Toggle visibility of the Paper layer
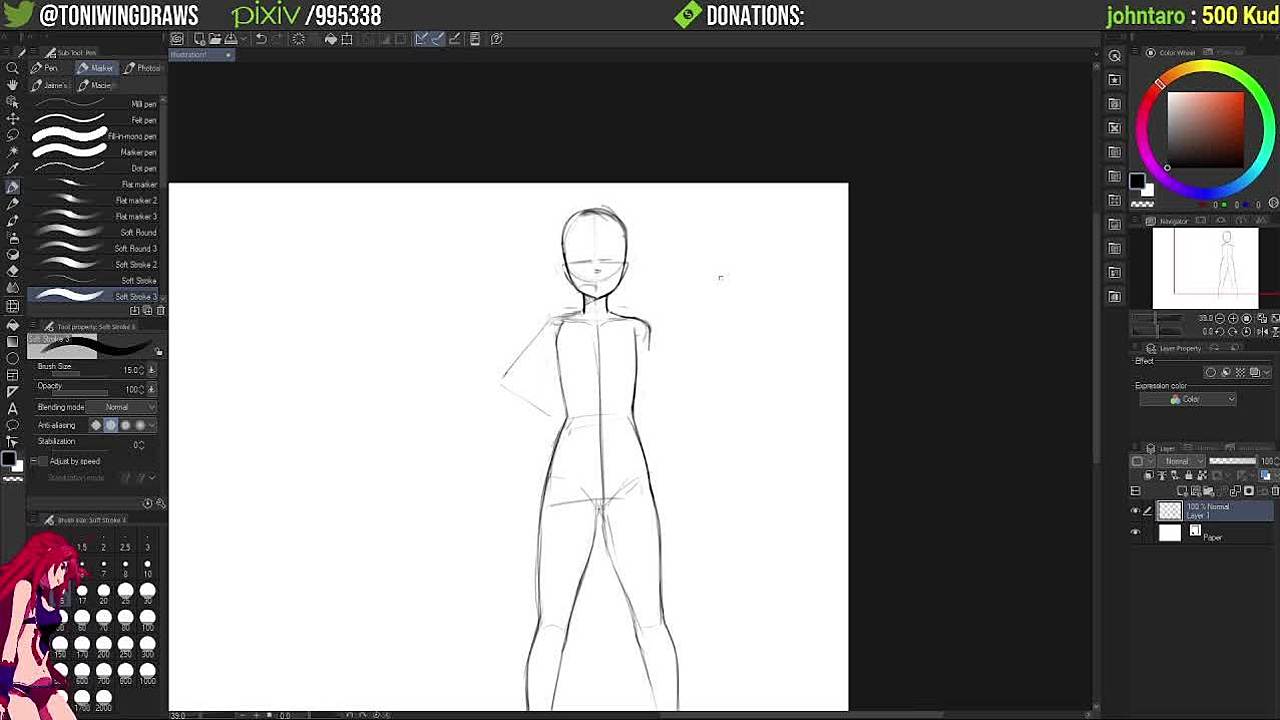The height and width of the screenshot is (720, 1280). click(x=1135, y=533)
